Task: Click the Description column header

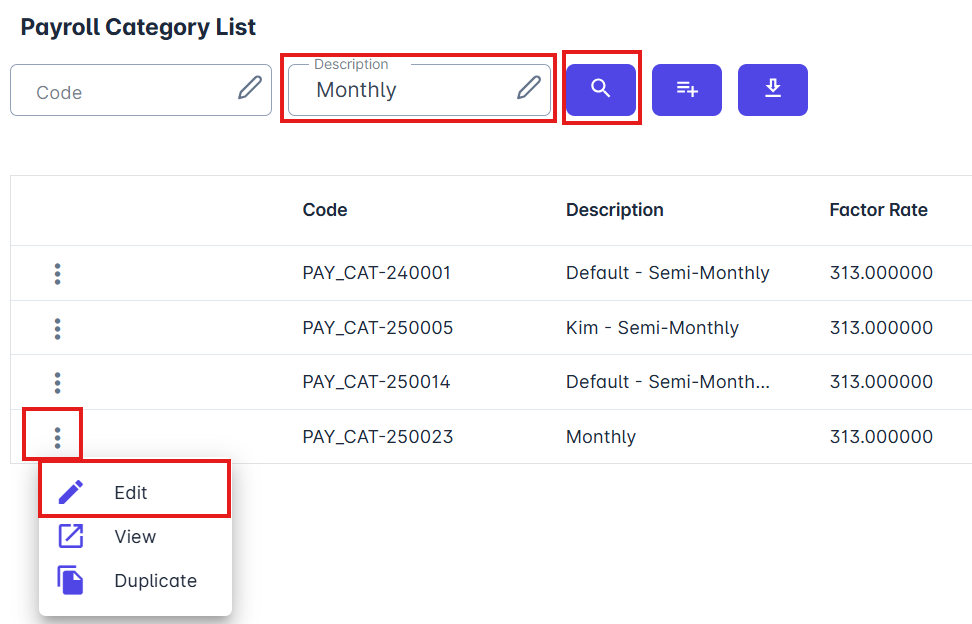Action: click(614, 210)
